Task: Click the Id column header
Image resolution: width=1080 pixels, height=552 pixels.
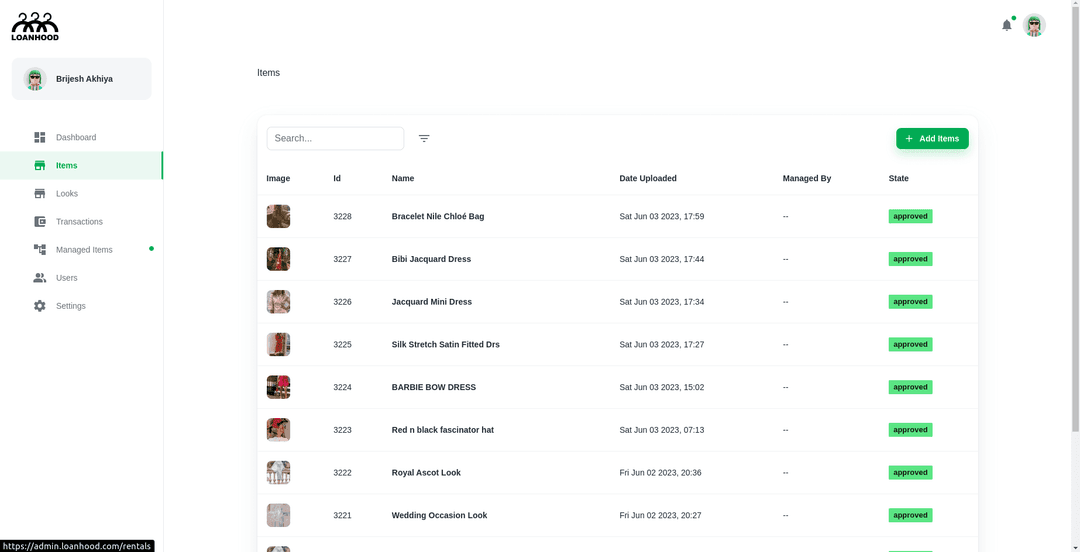Action: (338, 178)
